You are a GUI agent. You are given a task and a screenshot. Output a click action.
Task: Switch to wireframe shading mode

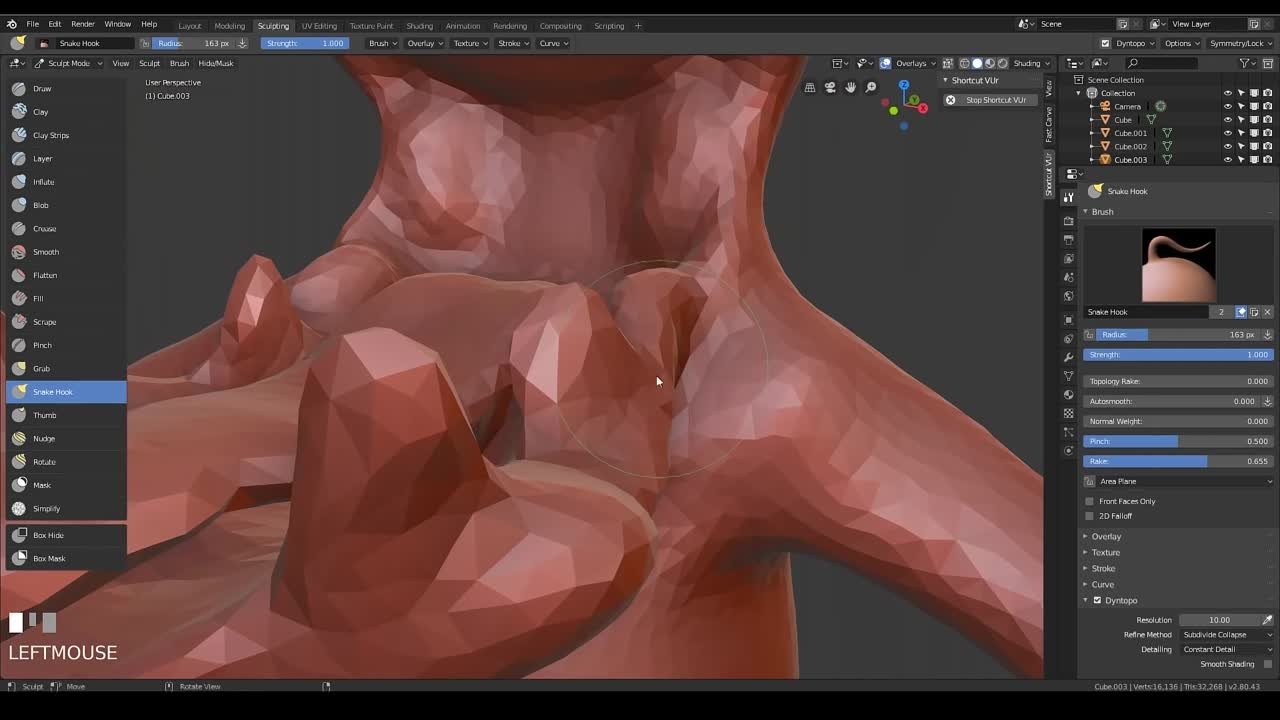pos(965,63)
